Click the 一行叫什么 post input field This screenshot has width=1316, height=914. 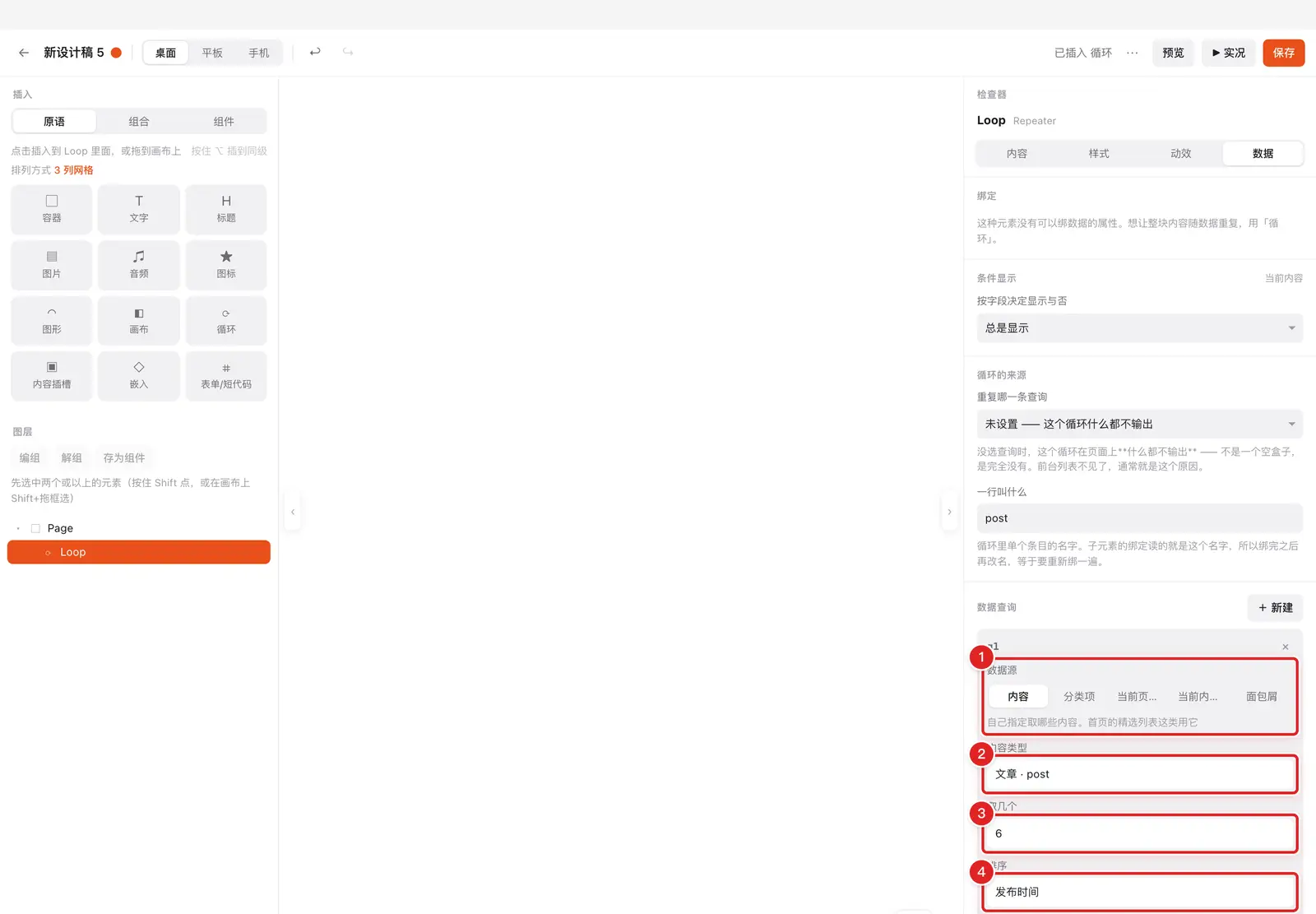pyautogui.click(x=1140, y=518)
